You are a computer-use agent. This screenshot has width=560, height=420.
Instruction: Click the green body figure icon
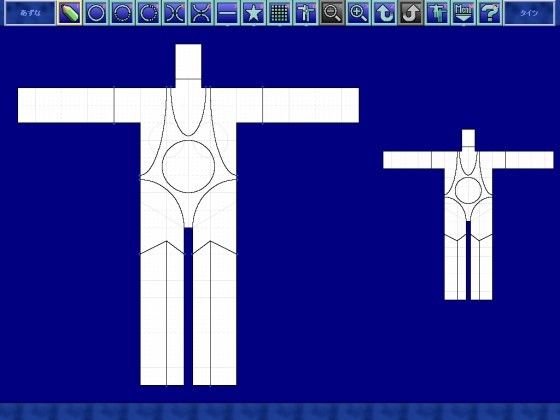pyautogui.click(x=437, y=13)
